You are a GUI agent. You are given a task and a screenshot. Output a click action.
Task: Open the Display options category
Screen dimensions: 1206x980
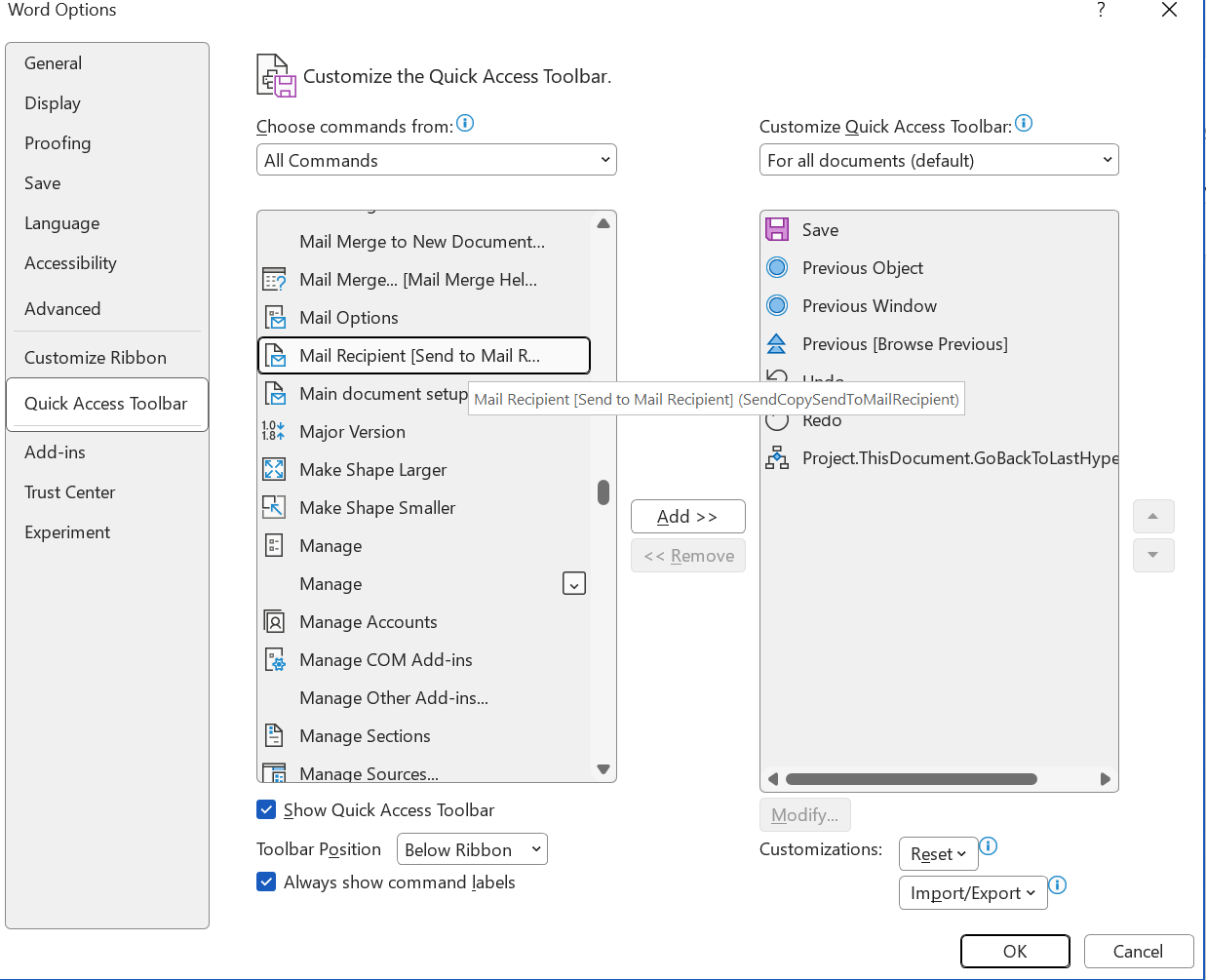(x=107, y=103)
